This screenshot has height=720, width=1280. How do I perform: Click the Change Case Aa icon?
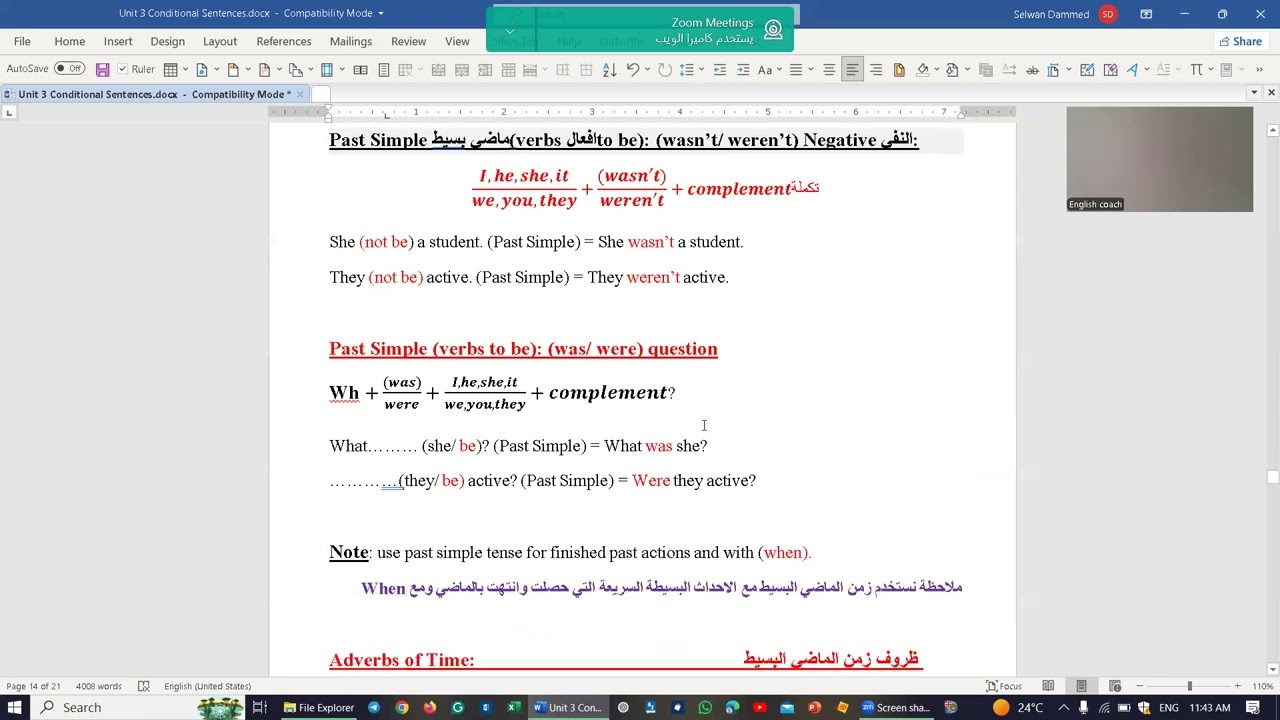(764, 70)
